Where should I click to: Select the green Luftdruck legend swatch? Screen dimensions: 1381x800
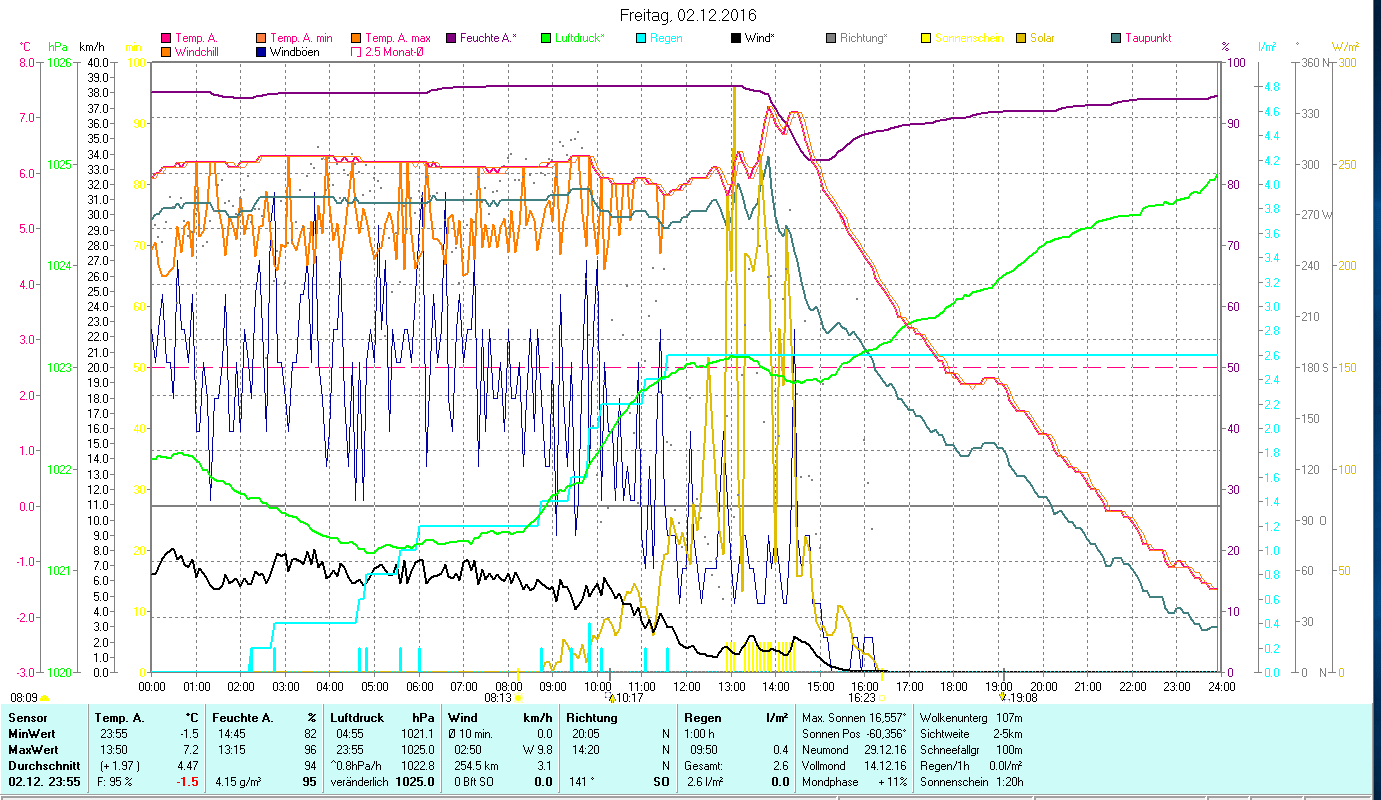coord(546,38)
